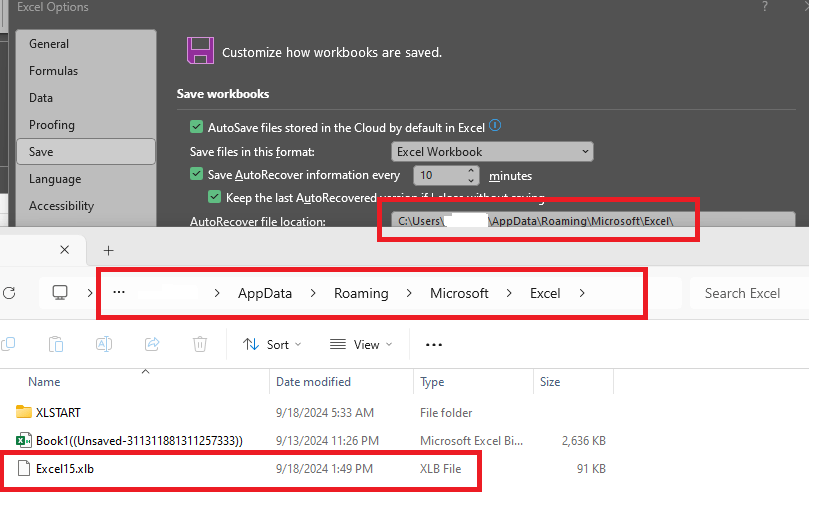Expand the chevron after Roaming
819x511 pixels.
409,294
